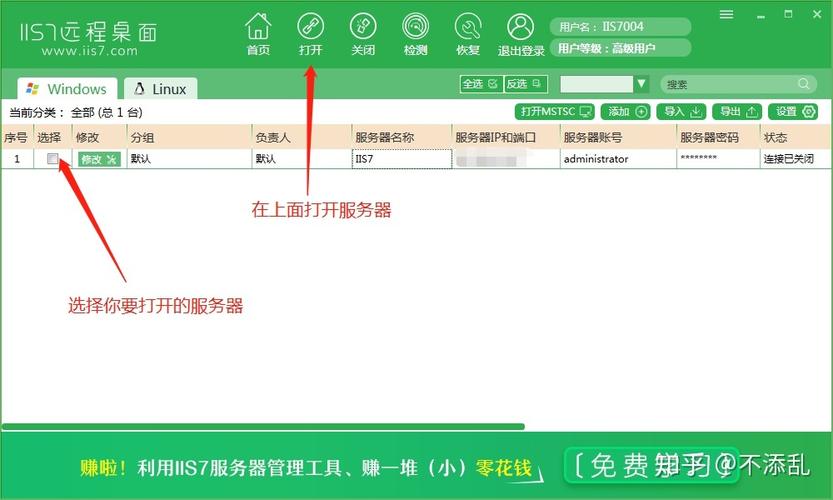Select the IIS7 server name cell
Image resolution: width=833 pixels, height=500 pixels.
click(x=402, y=158)
